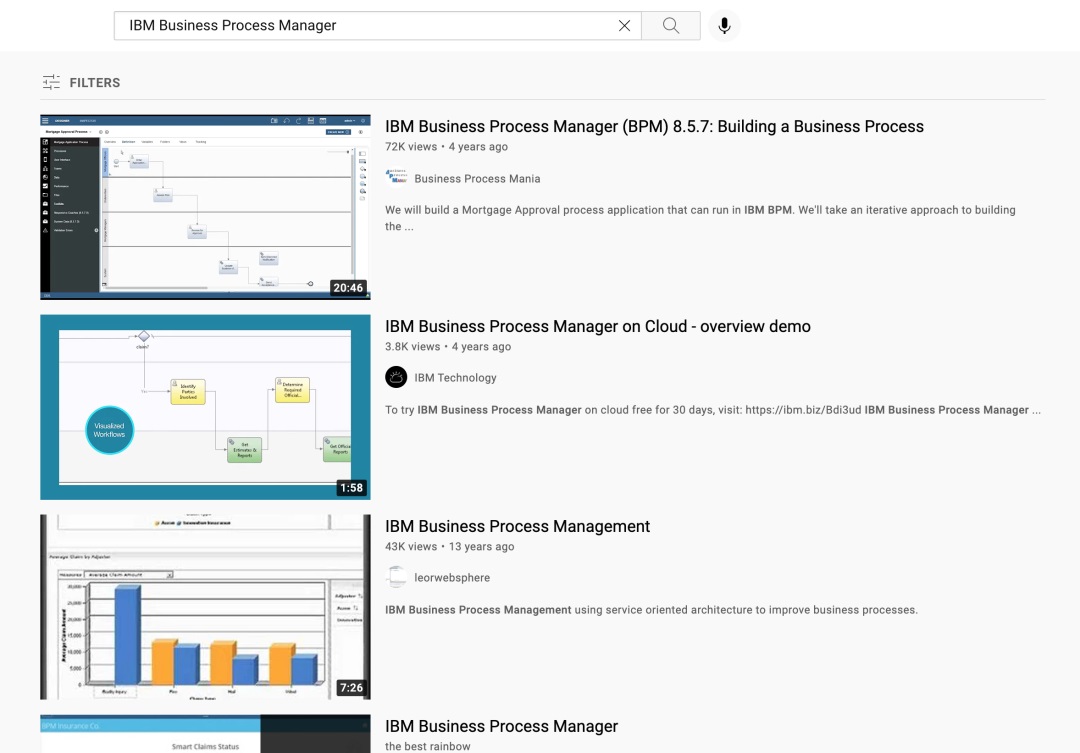Visit the leorwebsphere channel name

pyautogui.click(x=452, y=577)
